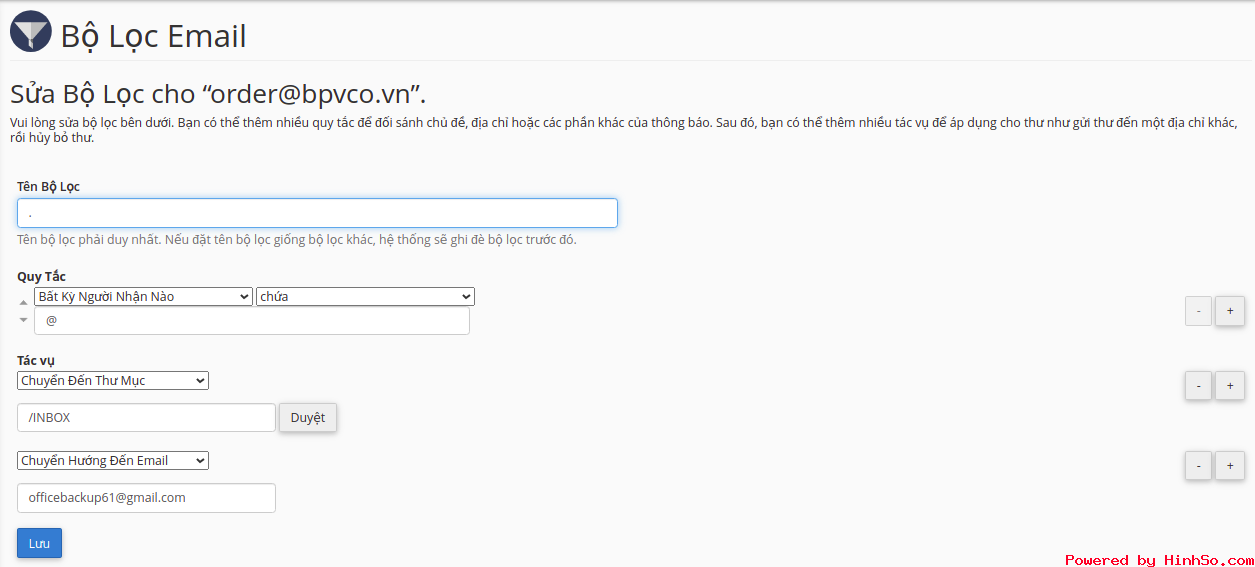The width and height of the screenshot is (1255, 567).
Task: Add action after 'Chuyển Đến Thư Mục' row
Action: 1230,385
